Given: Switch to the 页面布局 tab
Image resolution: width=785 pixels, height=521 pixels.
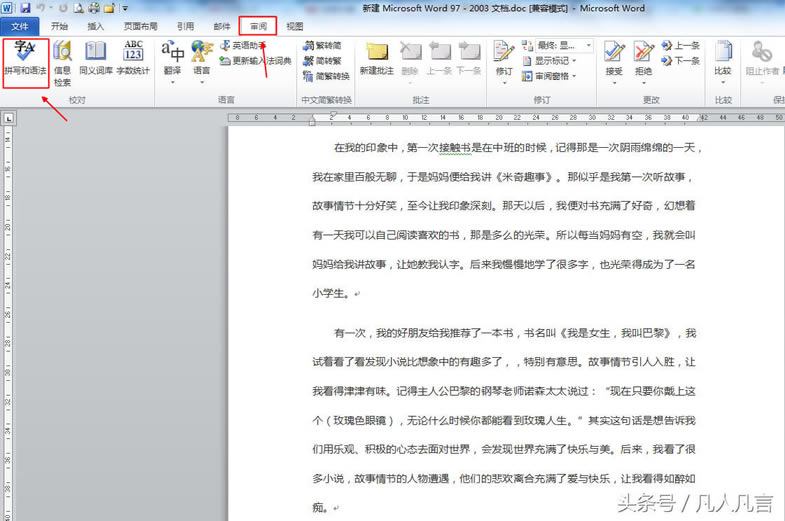Looking at the screenshot, I should (139, 26).
